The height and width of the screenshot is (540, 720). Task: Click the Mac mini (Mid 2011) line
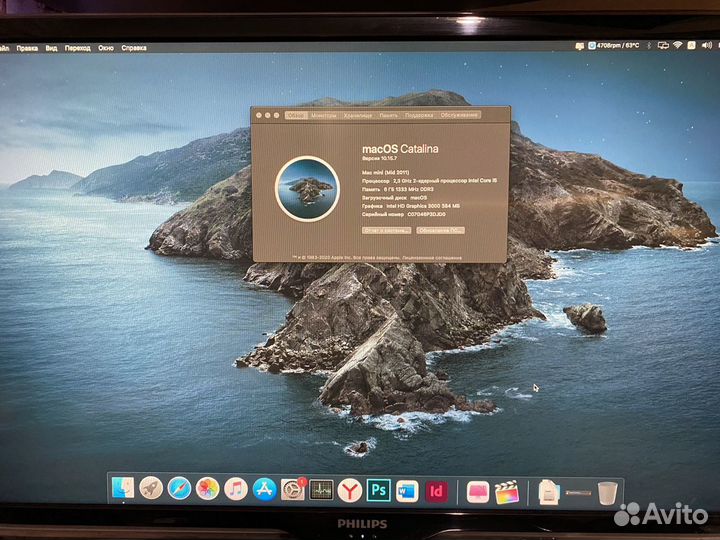point(385,173)
